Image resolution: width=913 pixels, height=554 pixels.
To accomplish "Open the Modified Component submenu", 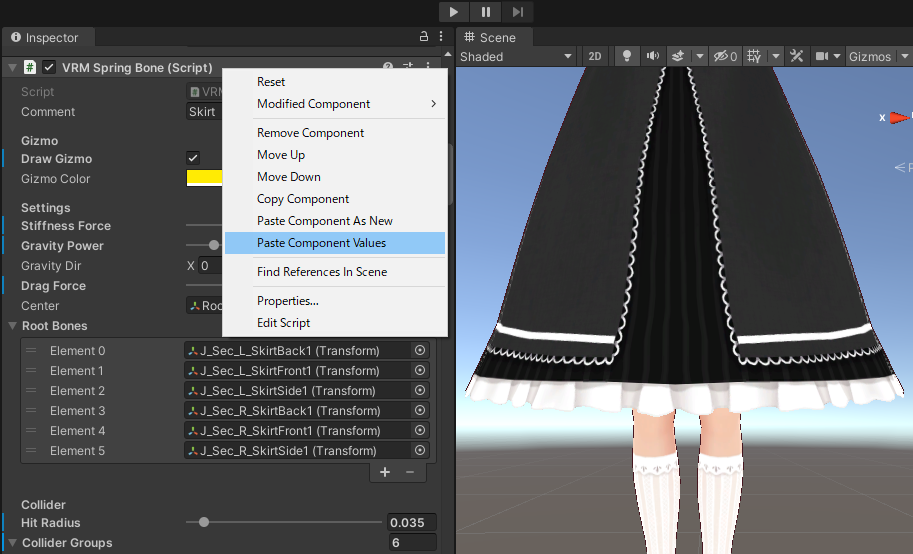I will pos(335,104).
